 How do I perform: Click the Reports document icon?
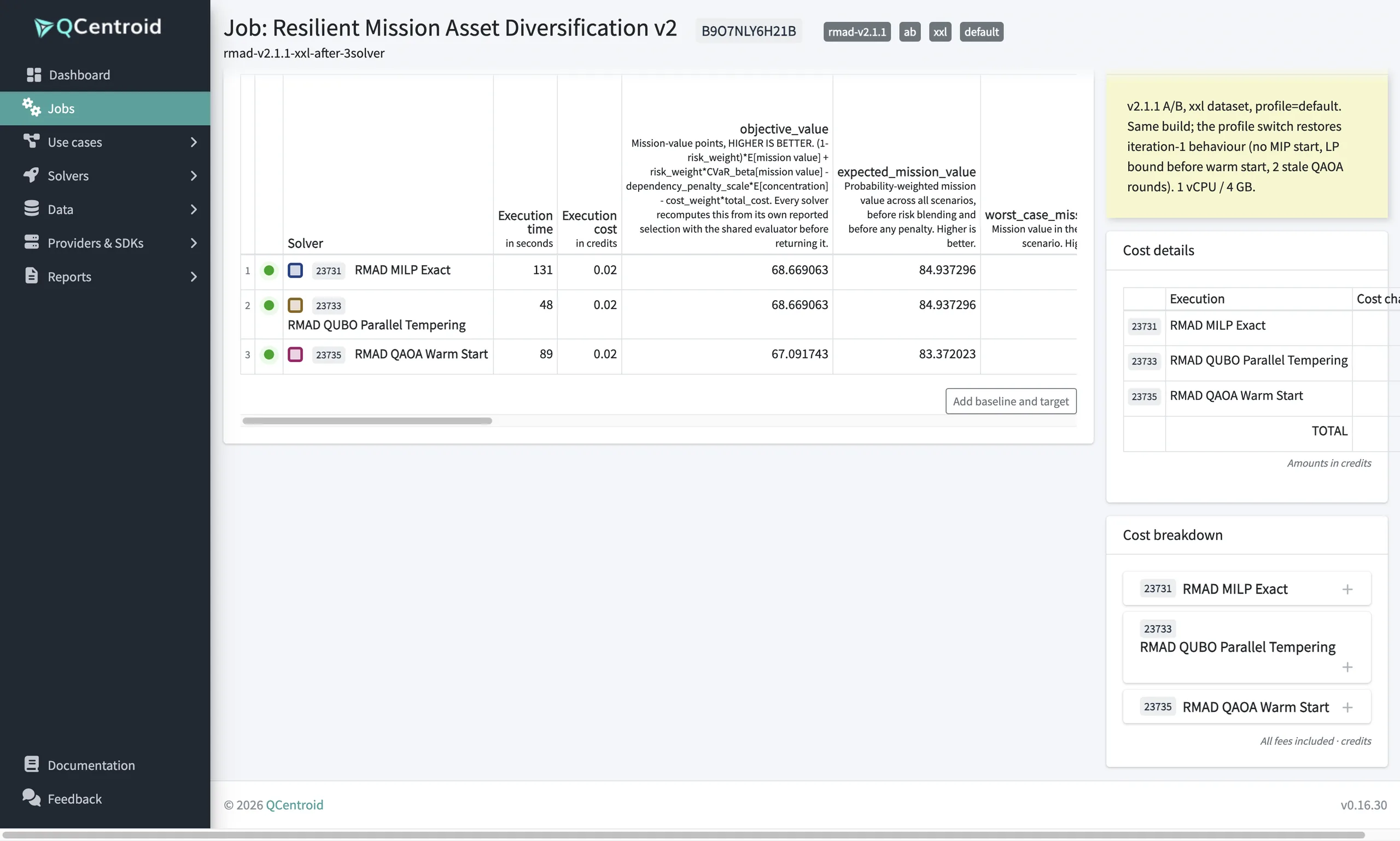coord(32,276)
